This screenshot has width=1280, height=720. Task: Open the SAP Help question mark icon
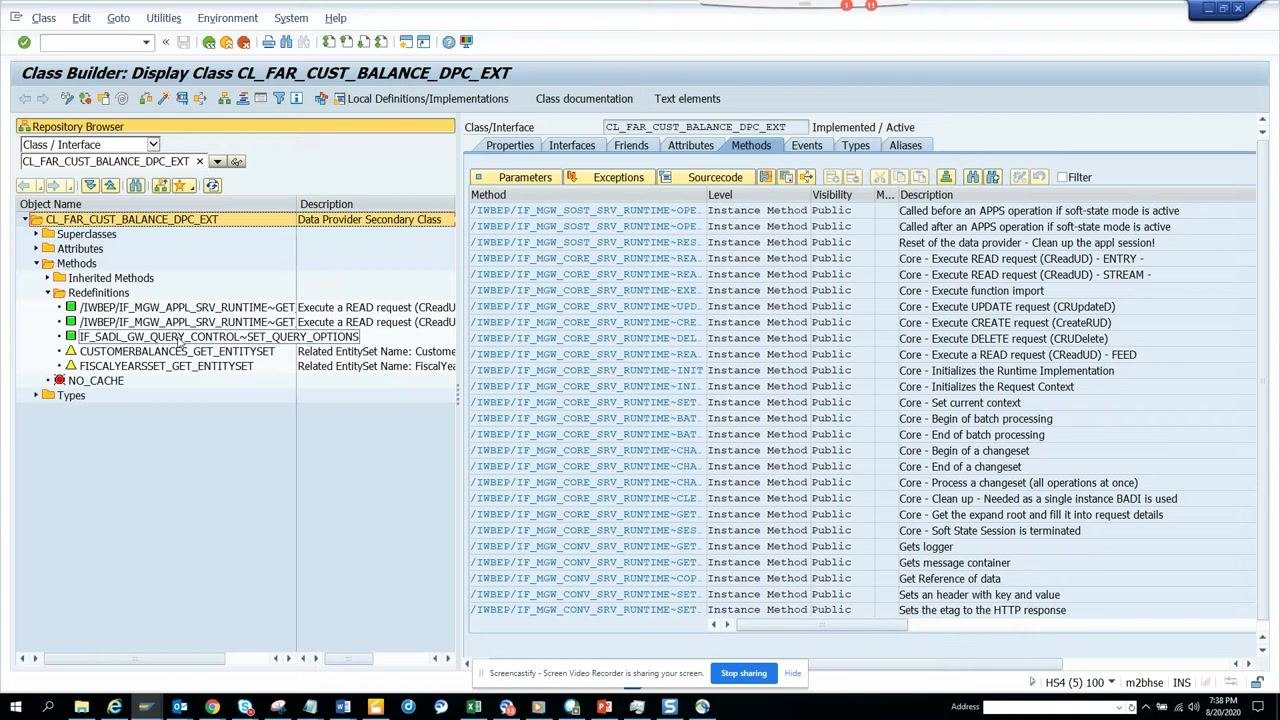coord(449,42)
